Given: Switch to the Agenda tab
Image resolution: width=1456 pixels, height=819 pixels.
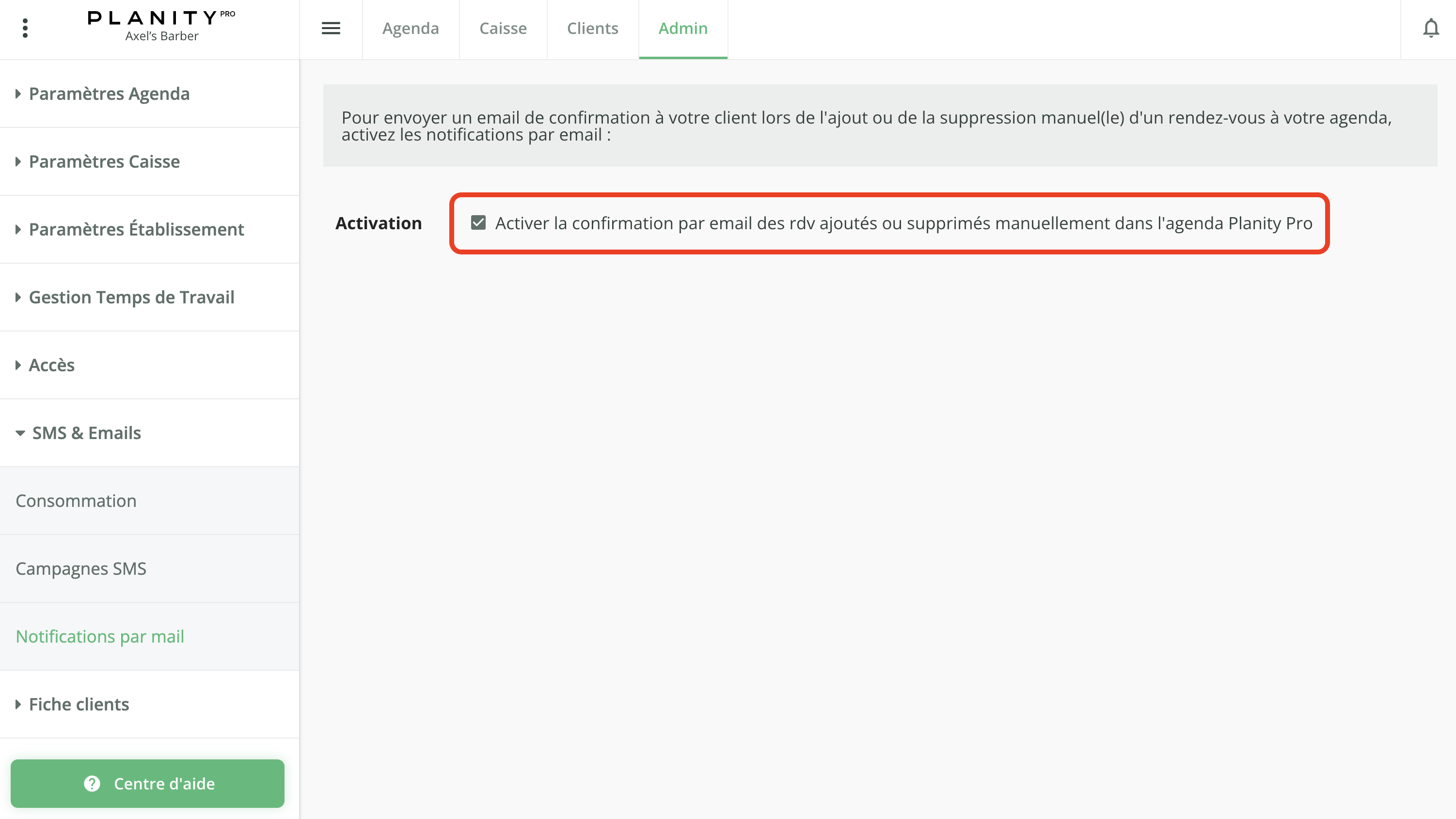Looking at the screenshot, I should (x=411, y=28).
